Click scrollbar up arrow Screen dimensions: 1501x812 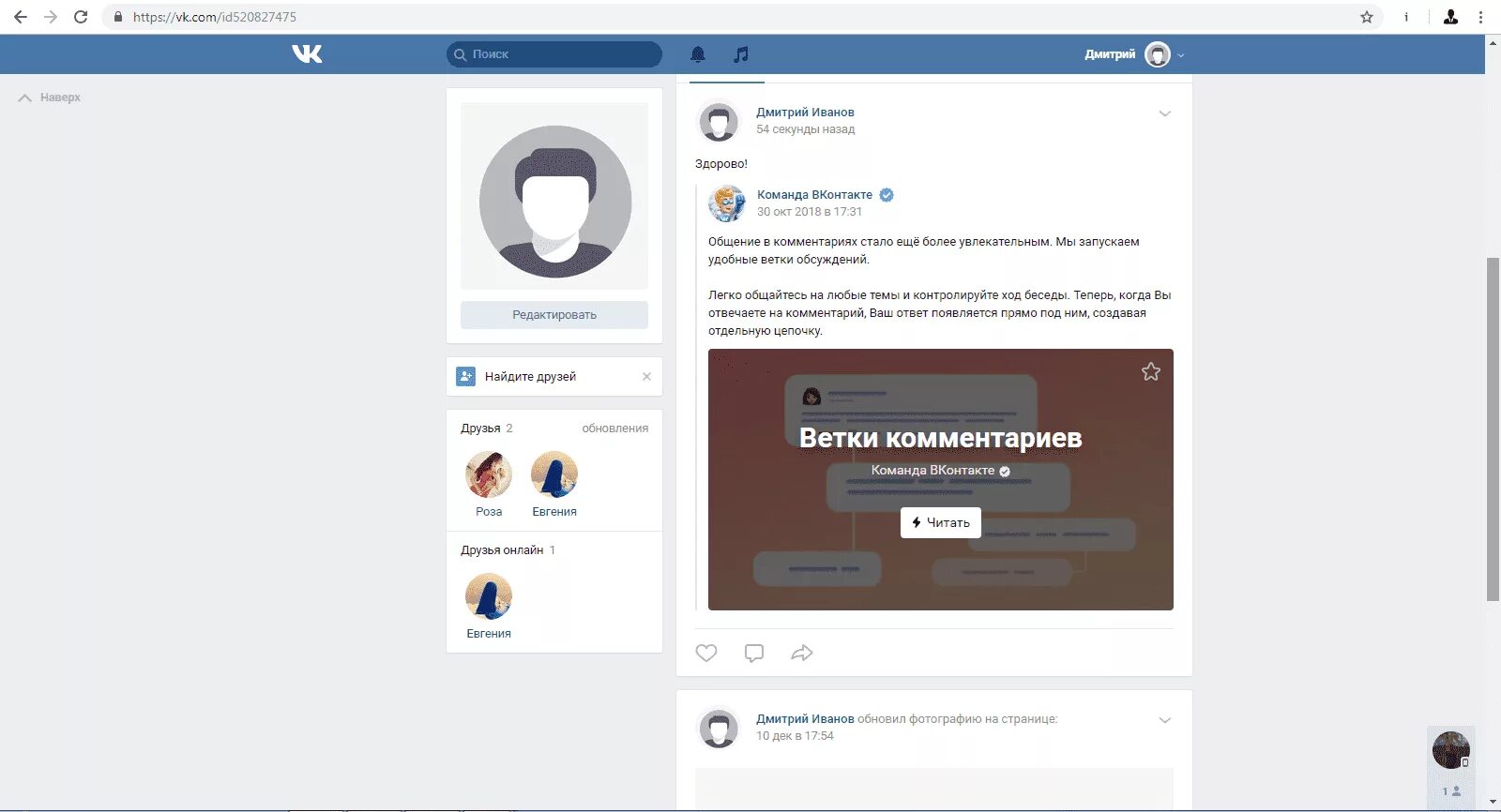(x=1493, y=42)
